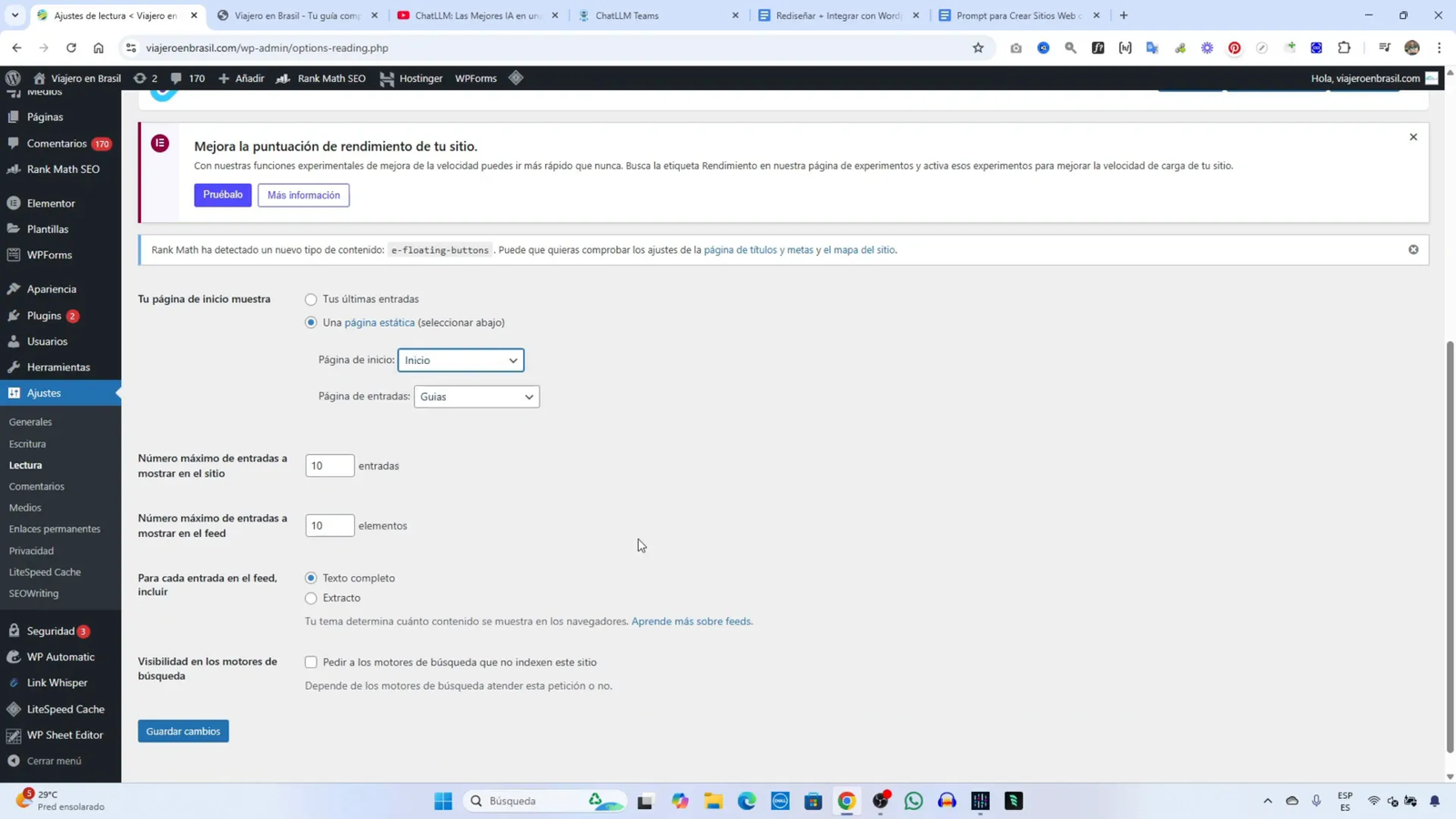Open the Aprende más sobre feeds link
This screenshot has width=1456, height=819.
click(x=692, y=621)
